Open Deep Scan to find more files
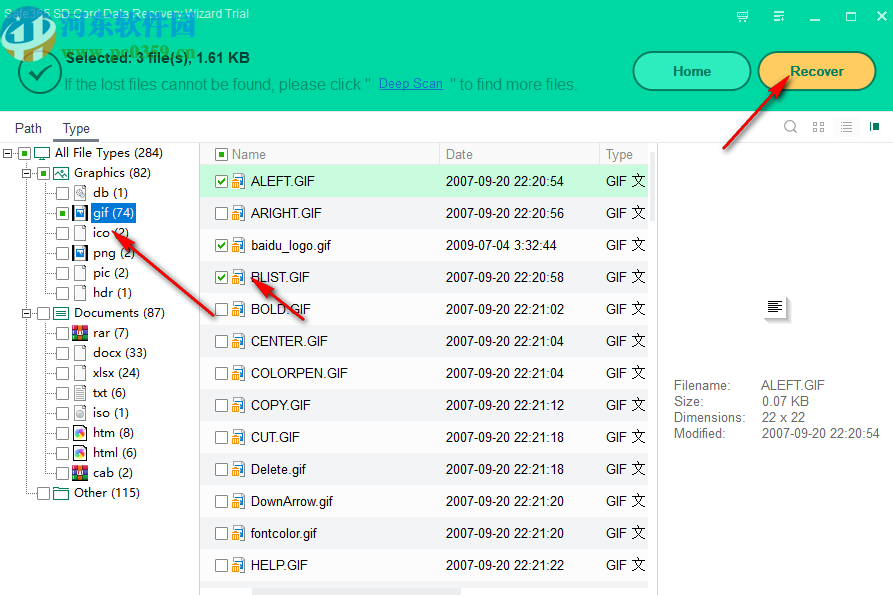The width and height of the screenshot is (893, 595). pyautogui.click(x=410, y=84)
